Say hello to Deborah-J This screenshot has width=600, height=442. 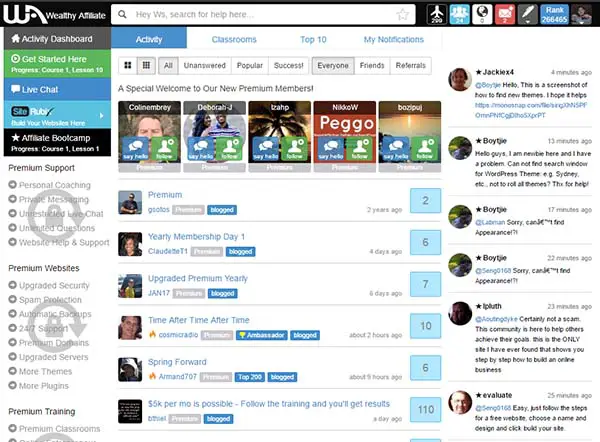point(201,149)
